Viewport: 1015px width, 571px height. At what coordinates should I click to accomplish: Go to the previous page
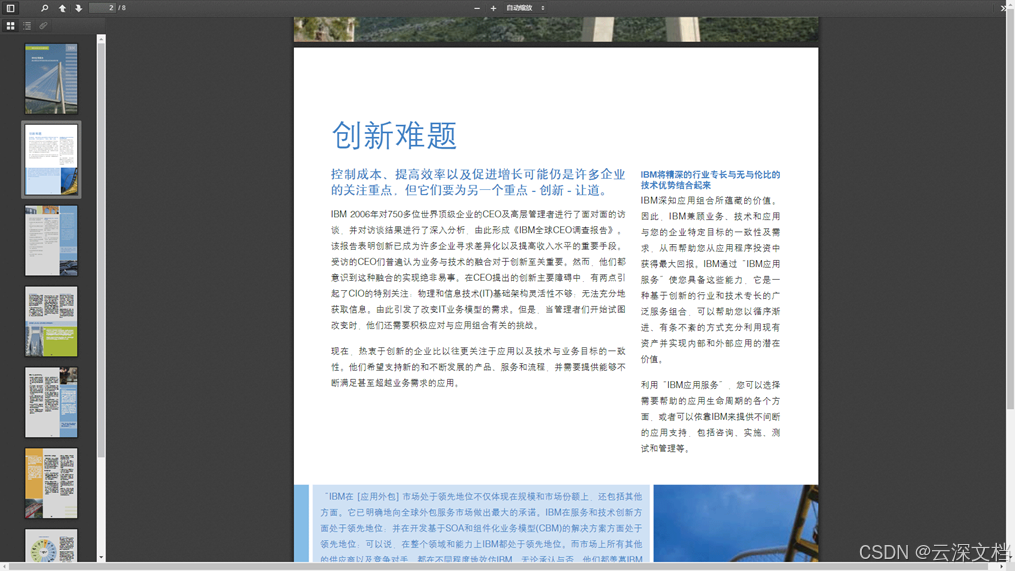tap(62, 8)
